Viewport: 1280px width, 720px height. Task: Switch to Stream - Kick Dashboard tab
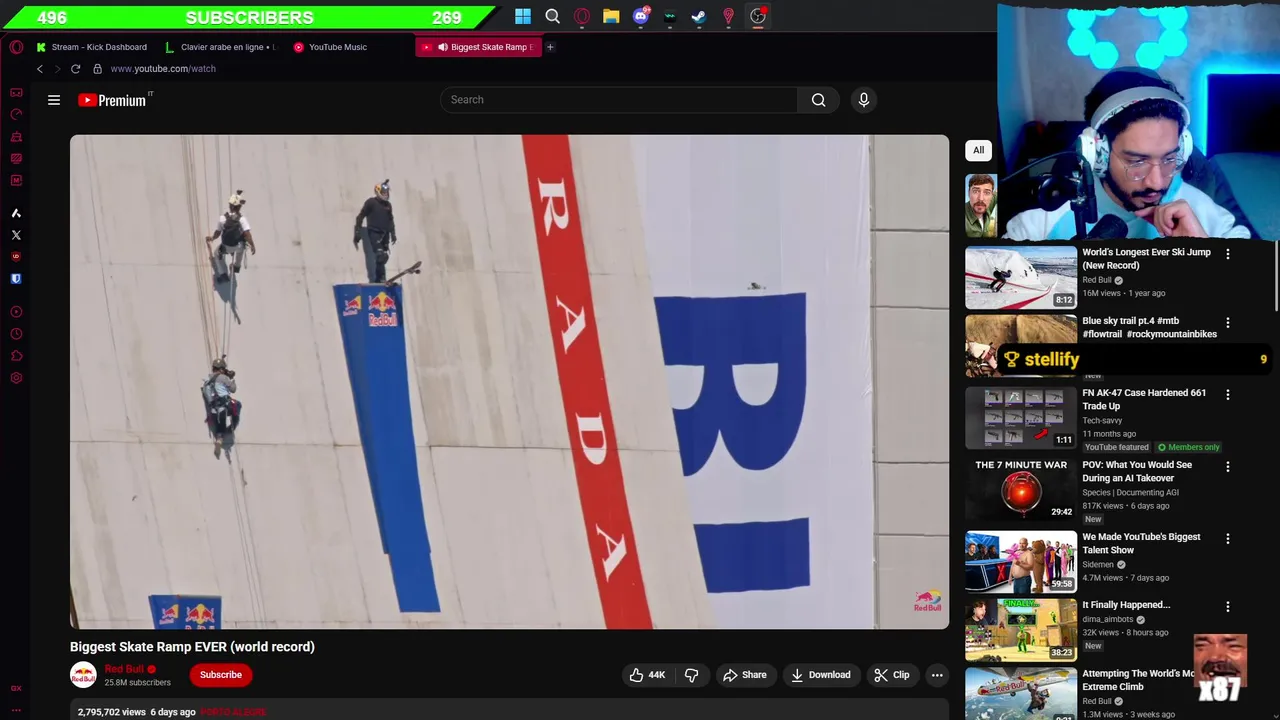coord(92,47)
